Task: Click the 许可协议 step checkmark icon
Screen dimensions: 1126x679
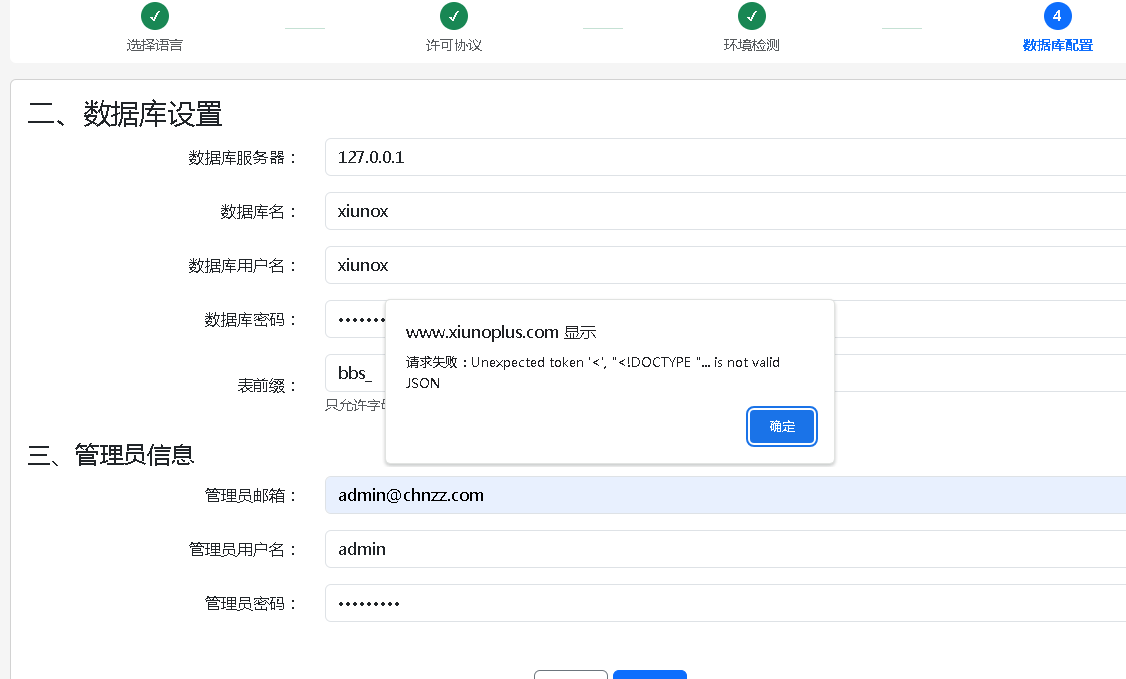Action: coord(453,16)
